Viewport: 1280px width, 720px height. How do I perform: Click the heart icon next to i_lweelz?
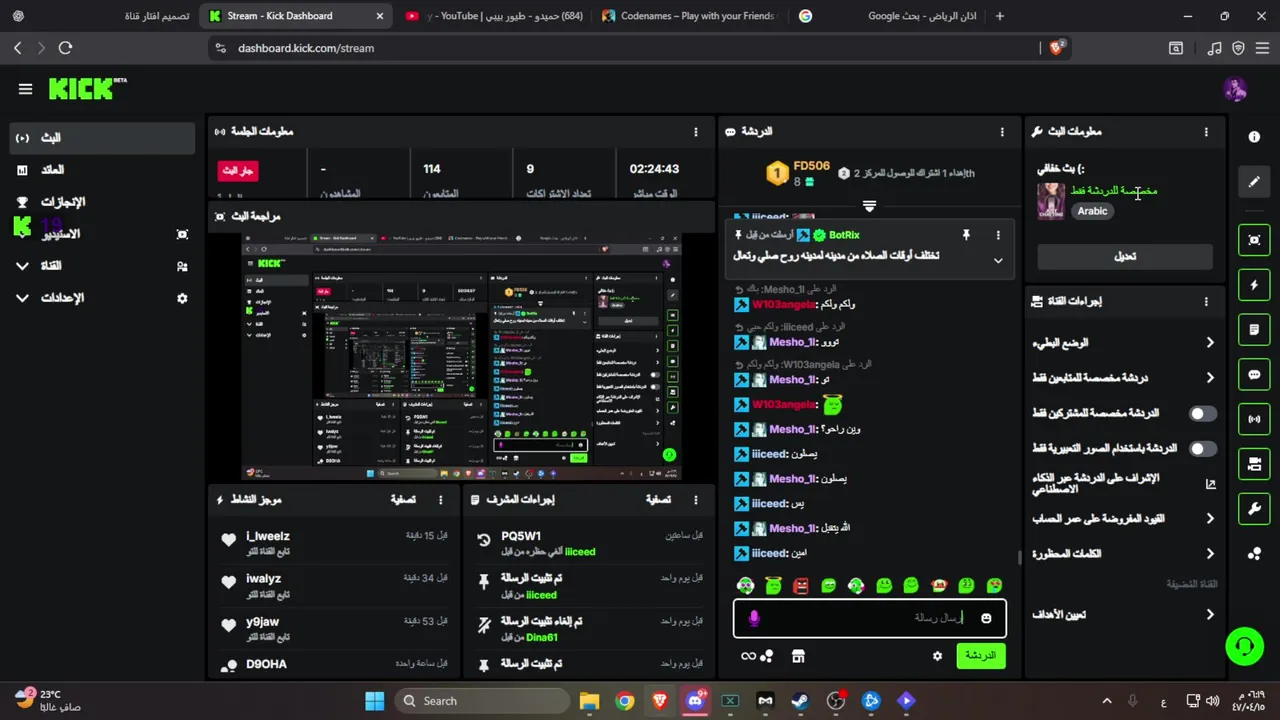tap(229, 540)
